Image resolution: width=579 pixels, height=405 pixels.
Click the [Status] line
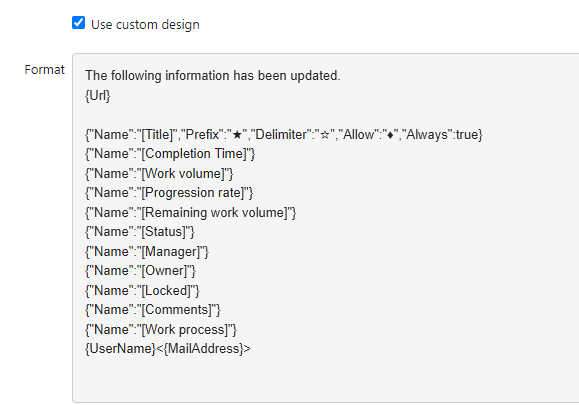tap(140, 232)
